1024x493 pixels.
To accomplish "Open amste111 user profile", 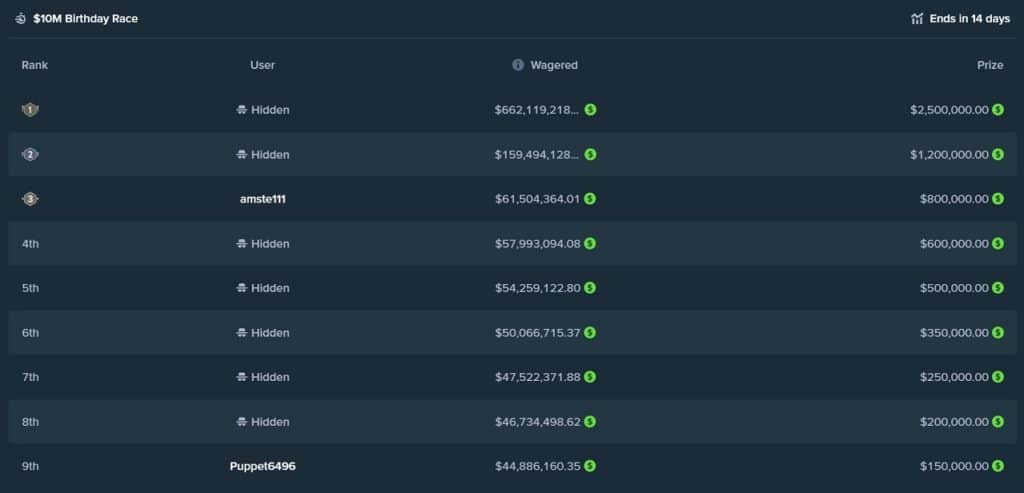I will (x=263, y=199).
